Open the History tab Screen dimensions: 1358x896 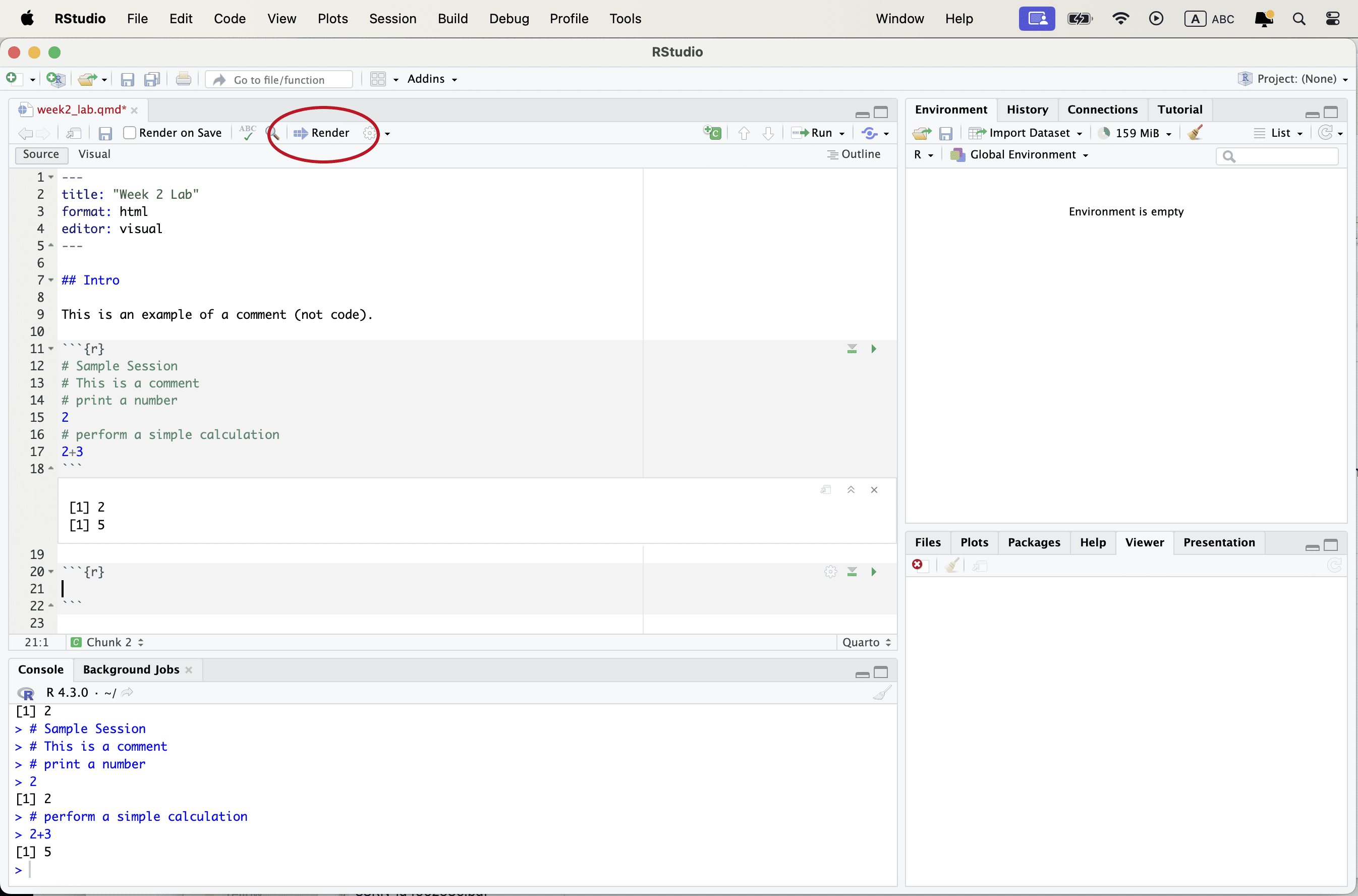tap(1027, 109)
